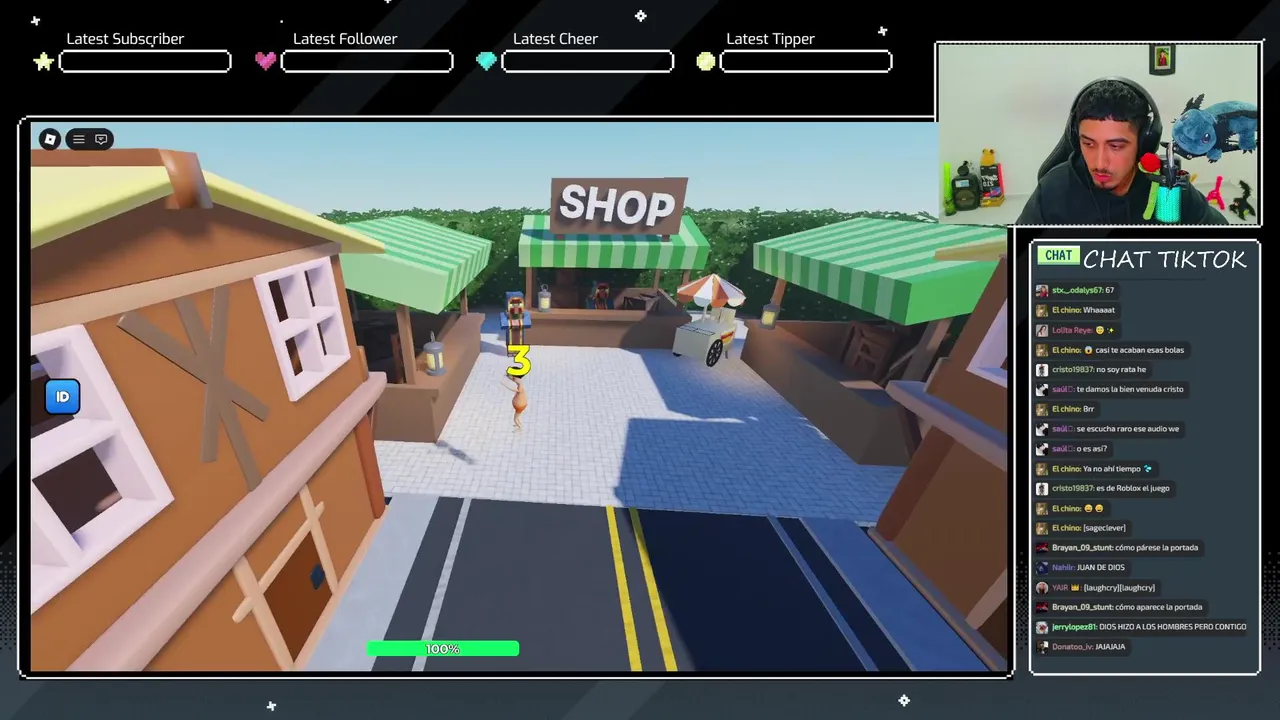Click the green 100% health bar
Image resolution: width=1280 pixels, height=720 pixels.
click(443, 649)
